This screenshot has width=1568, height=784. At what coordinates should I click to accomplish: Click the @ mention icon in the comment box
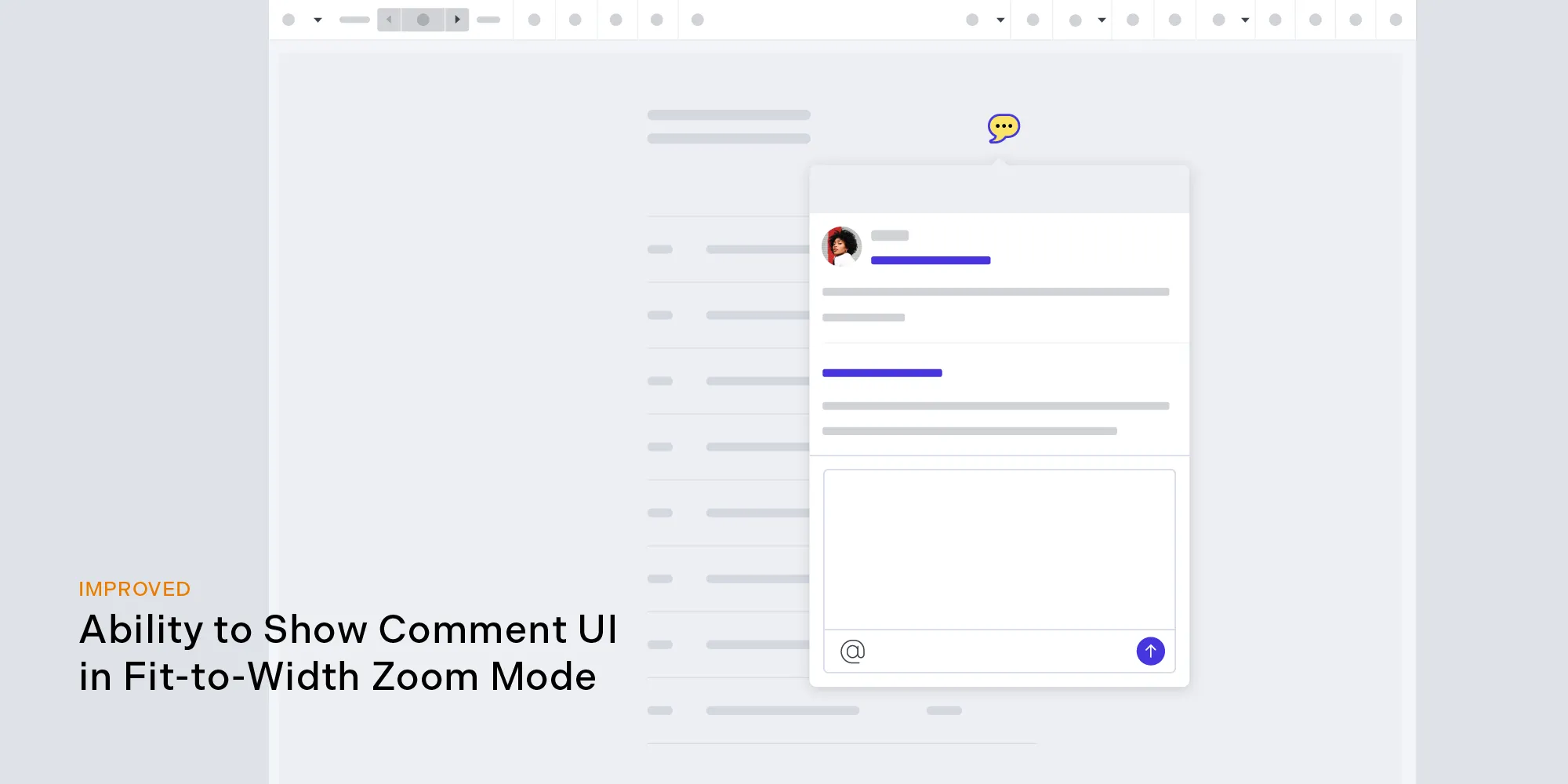point(851,651)
